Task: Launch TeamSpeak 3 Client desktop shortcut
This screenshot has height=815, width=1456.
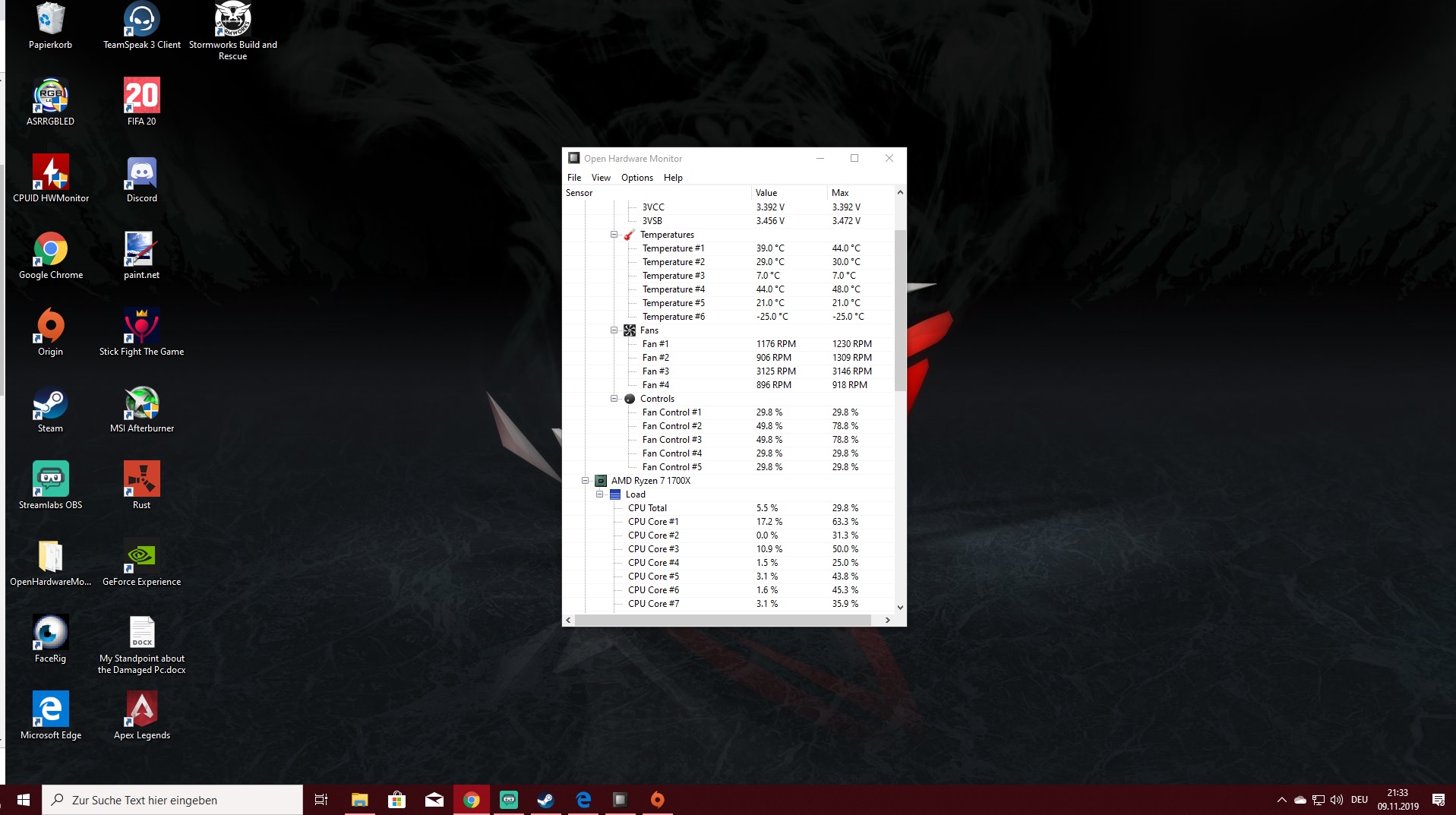Action: pyautogui.click(x=142, y=27)
